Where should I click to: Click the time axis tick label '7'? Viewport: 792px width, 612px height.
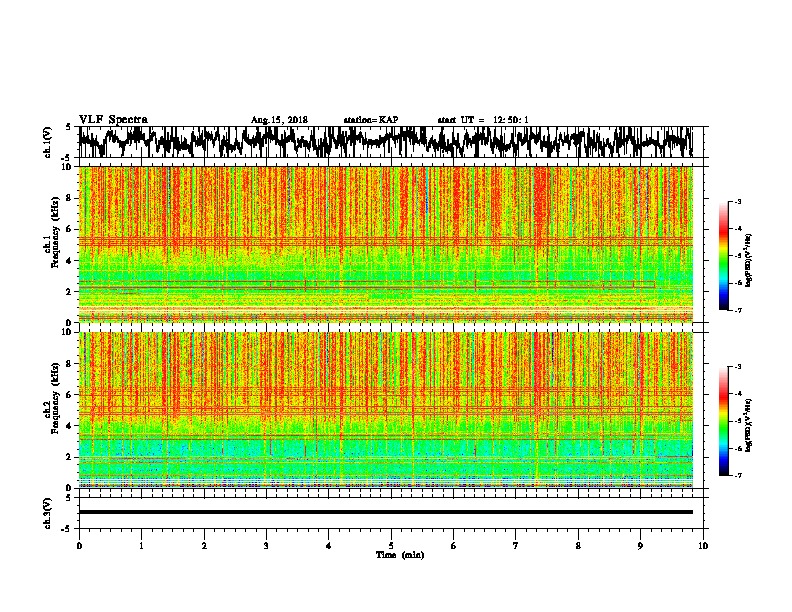pos(516,546)
